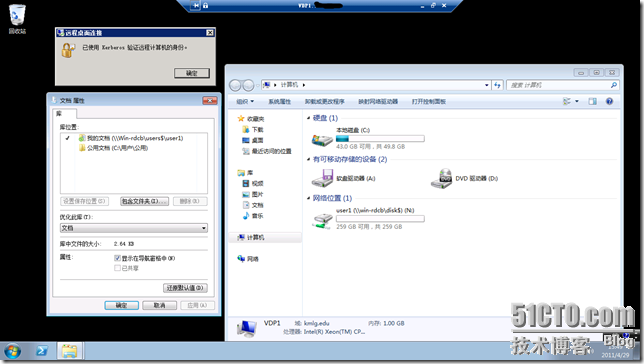Click Open Control Panel toolbar item
Image resolution: width=644 pixels, height=364 pixels.
tap(428, 101)
